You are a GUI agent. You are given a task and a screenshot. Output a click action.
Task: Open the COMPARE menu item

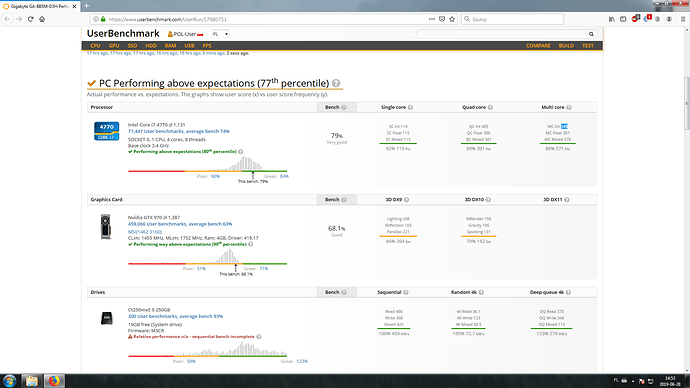[538, 46]
